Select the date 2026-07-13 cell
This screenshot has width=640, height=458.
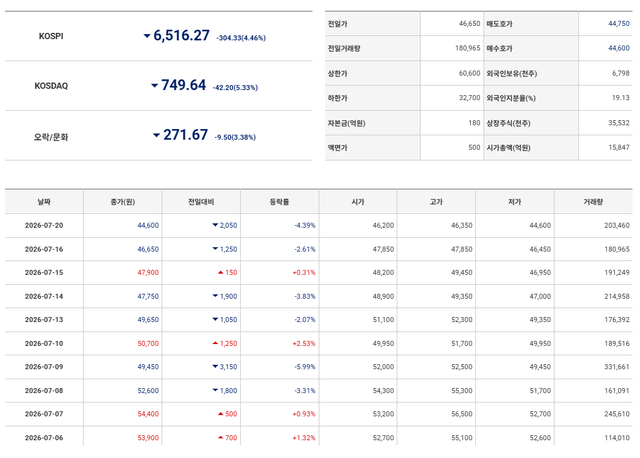[44, 320]
